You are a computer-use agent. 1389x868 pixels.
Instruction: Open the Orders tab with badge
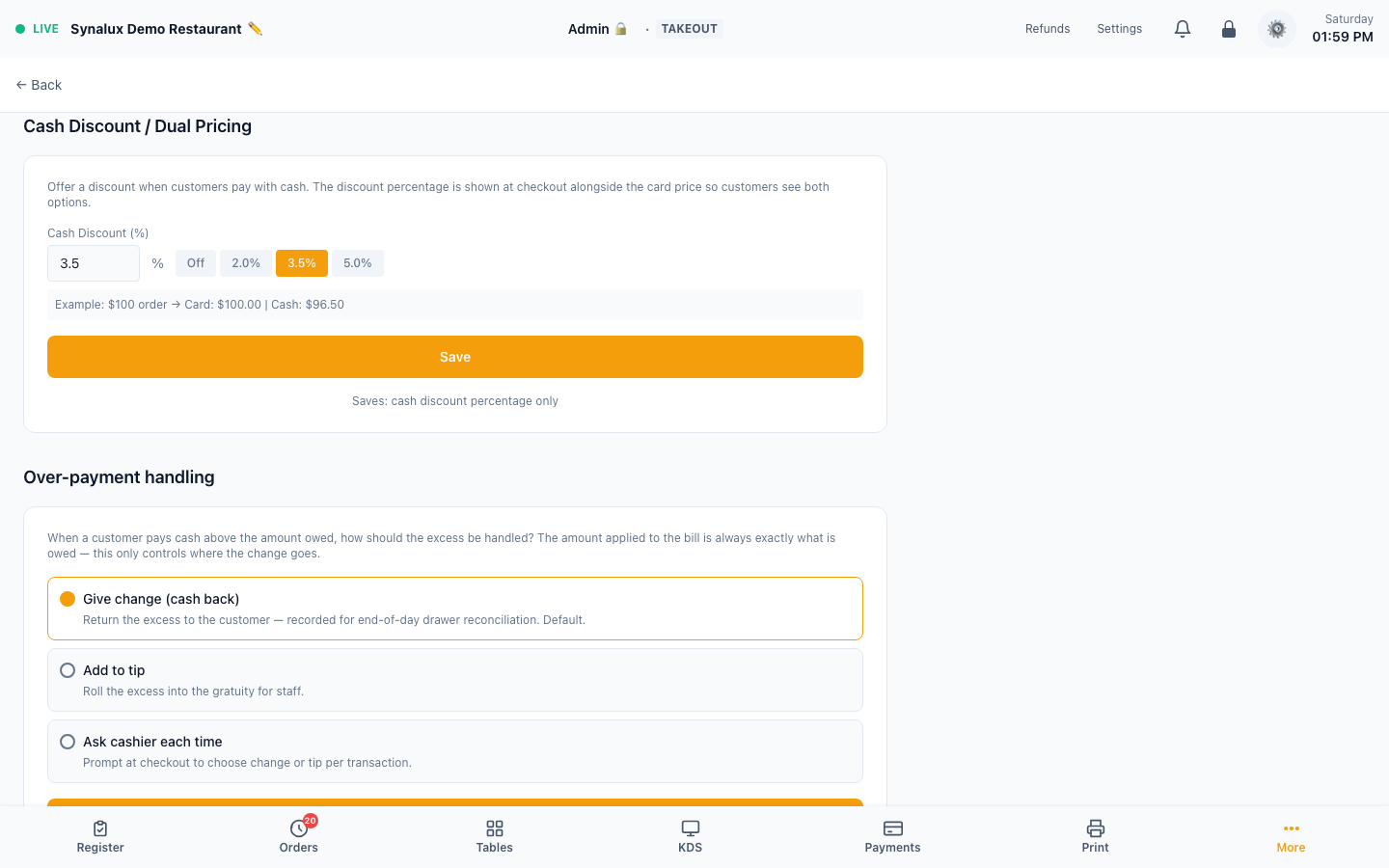pos(299,836)
